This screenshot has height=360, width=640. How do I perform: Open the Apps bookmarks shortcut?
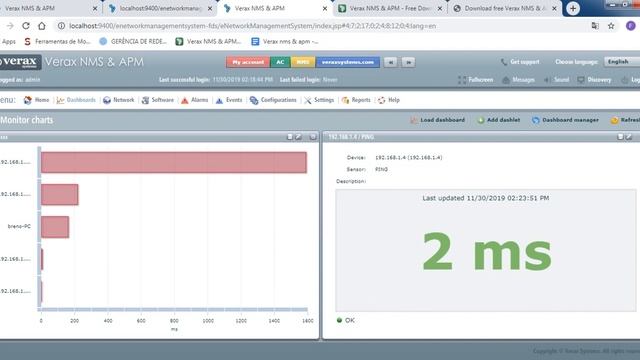(x=8, y=41)
